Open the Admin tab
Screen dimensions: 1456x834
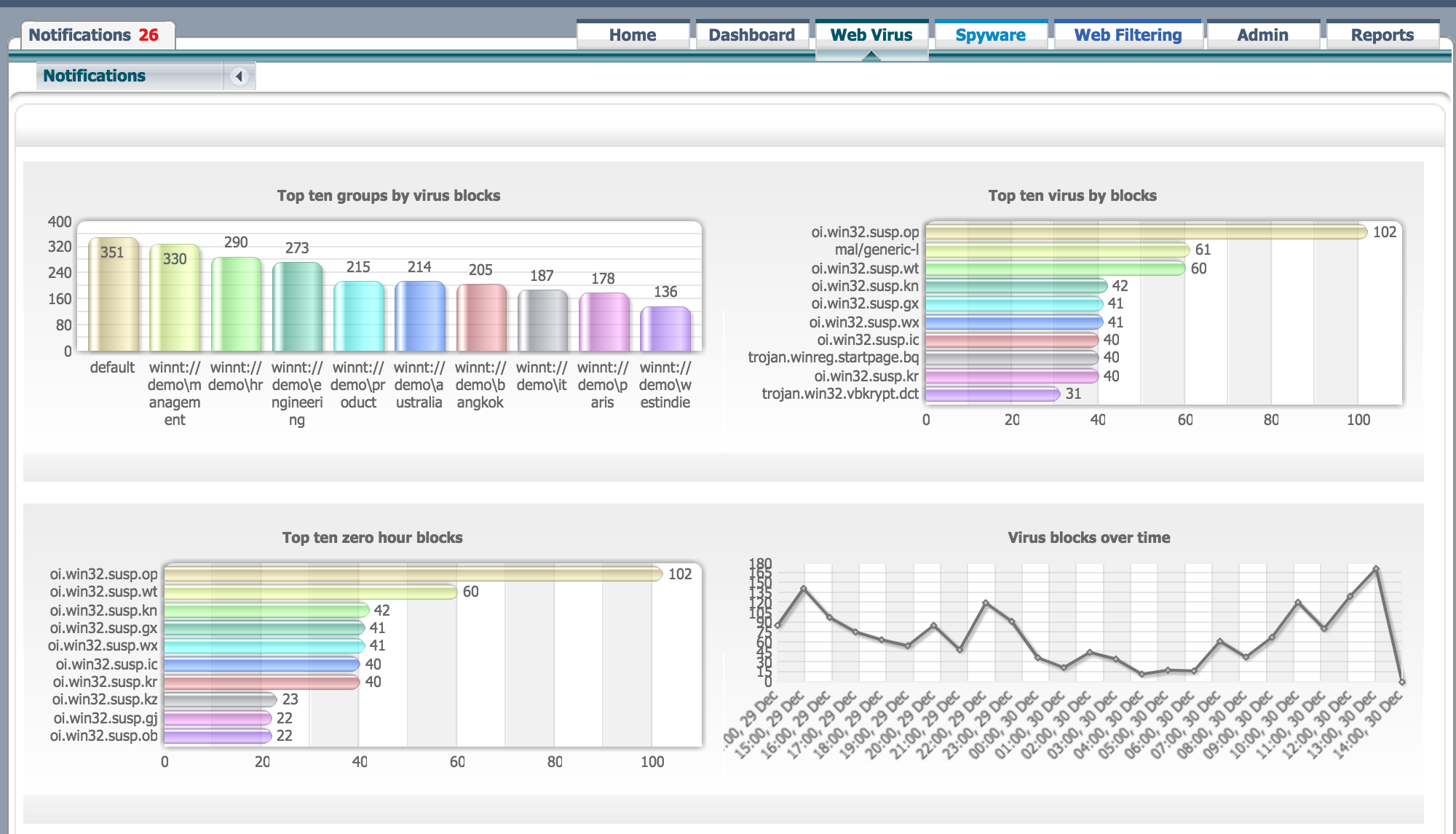[x=1262, y=35]
